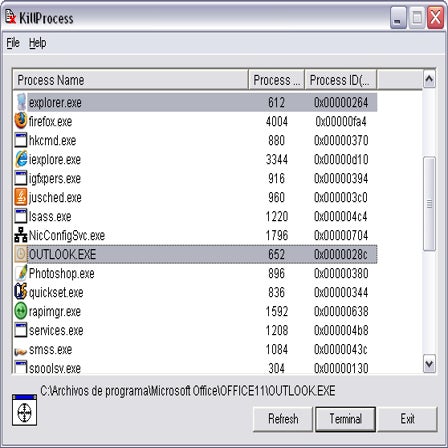
Task: Click the vertical scrollbar thumb
Action: coord(429,203)
